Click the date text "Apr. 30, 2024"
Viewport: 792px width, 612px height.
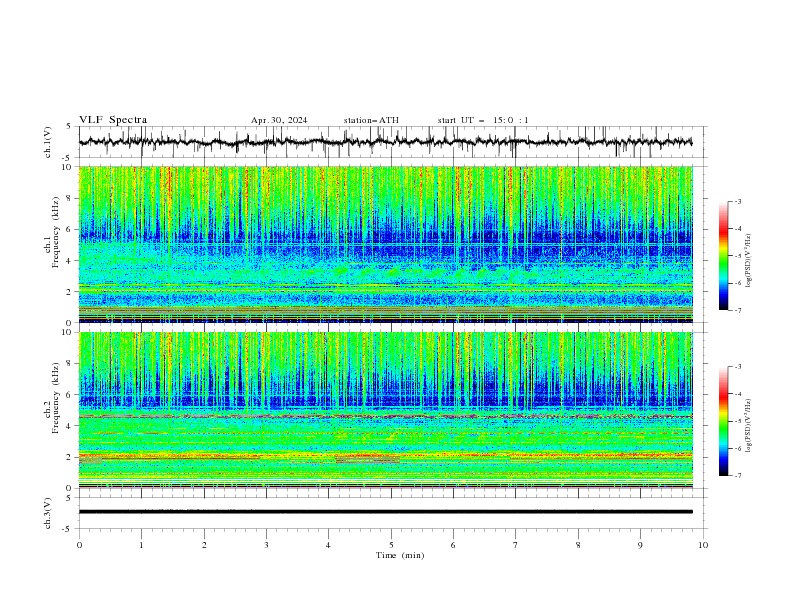pos(279,120)
